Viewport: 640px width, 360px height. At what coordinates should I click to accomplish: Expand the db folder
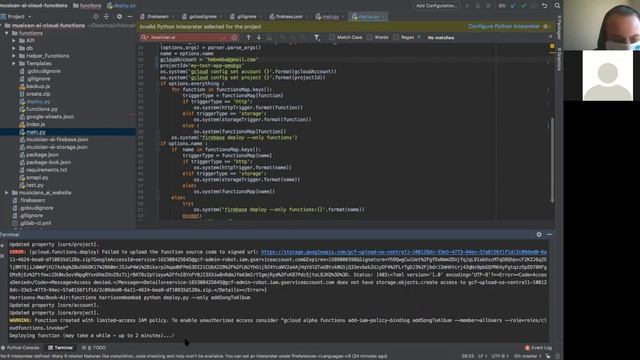tap(13, 48)
